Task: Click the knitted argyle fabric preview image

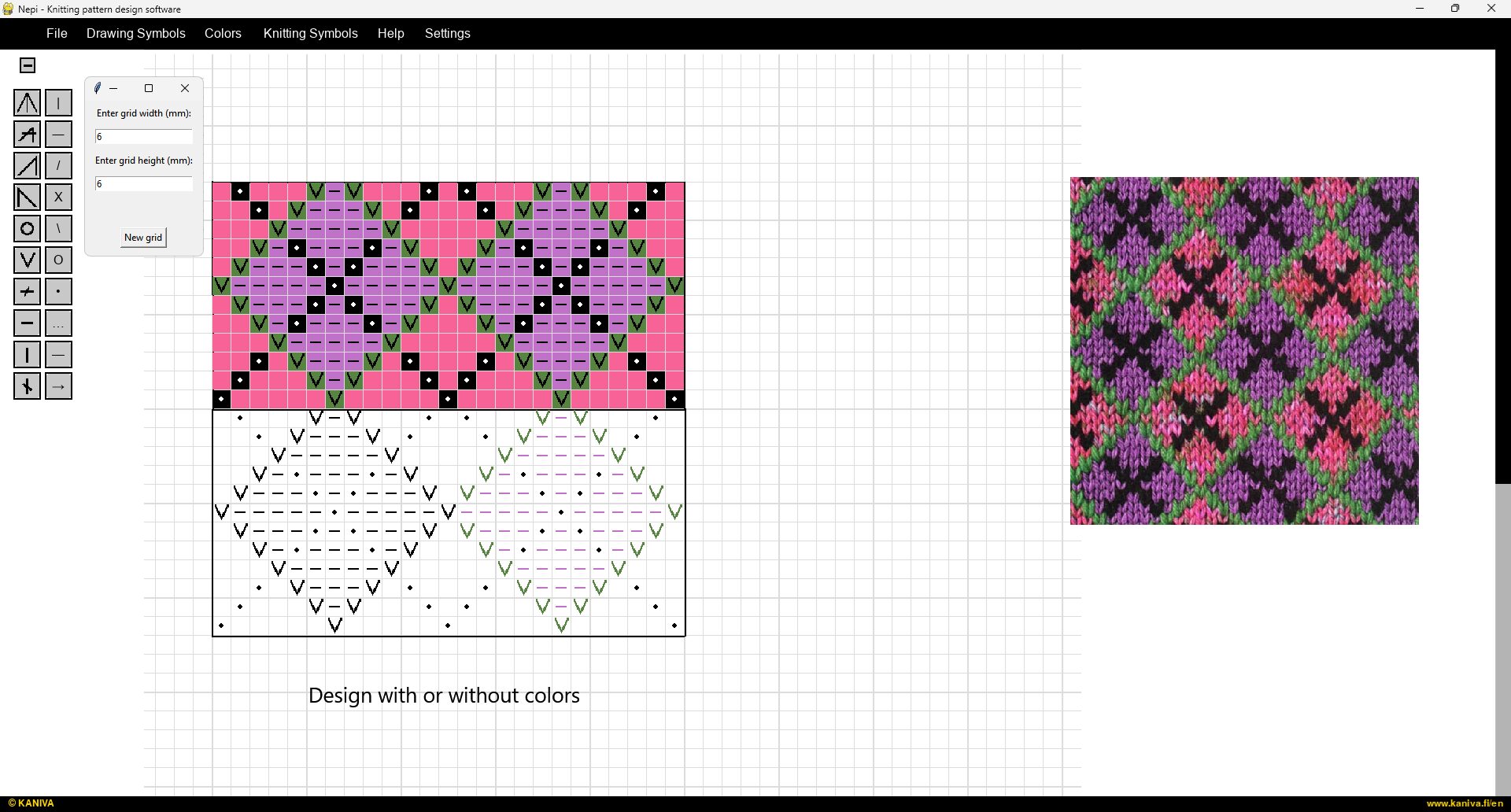Action: [x=1243, y=350]
